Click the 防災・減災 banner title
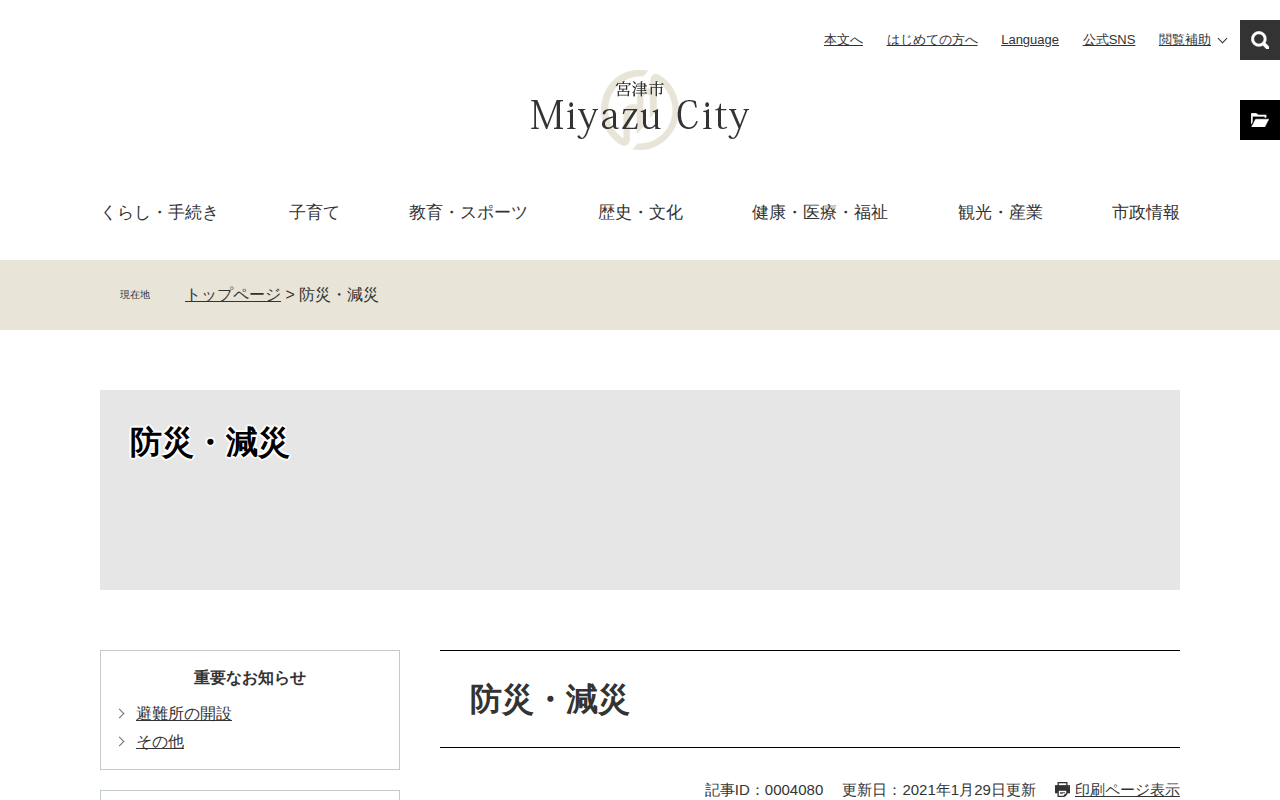 coord(209,442)
